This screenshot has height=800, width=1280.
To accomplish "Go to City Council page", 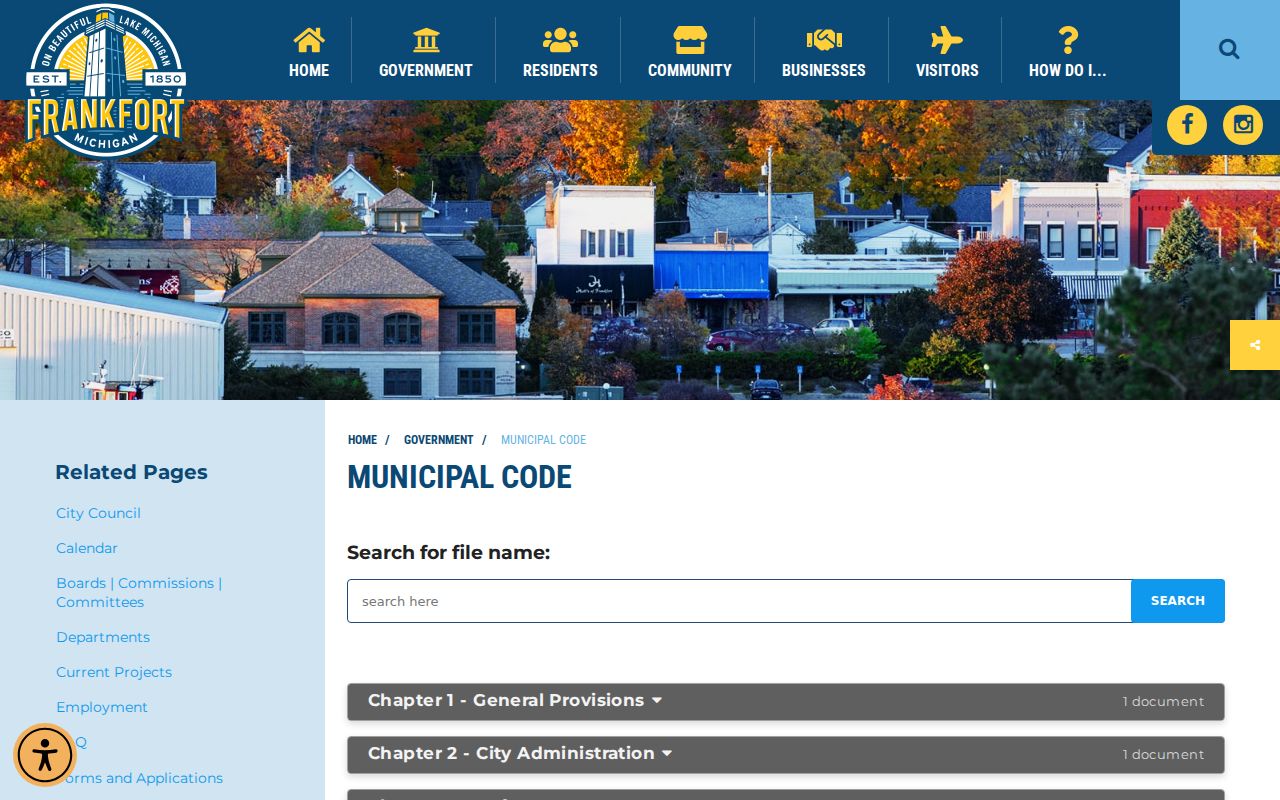I will click(x=98, y=513).
